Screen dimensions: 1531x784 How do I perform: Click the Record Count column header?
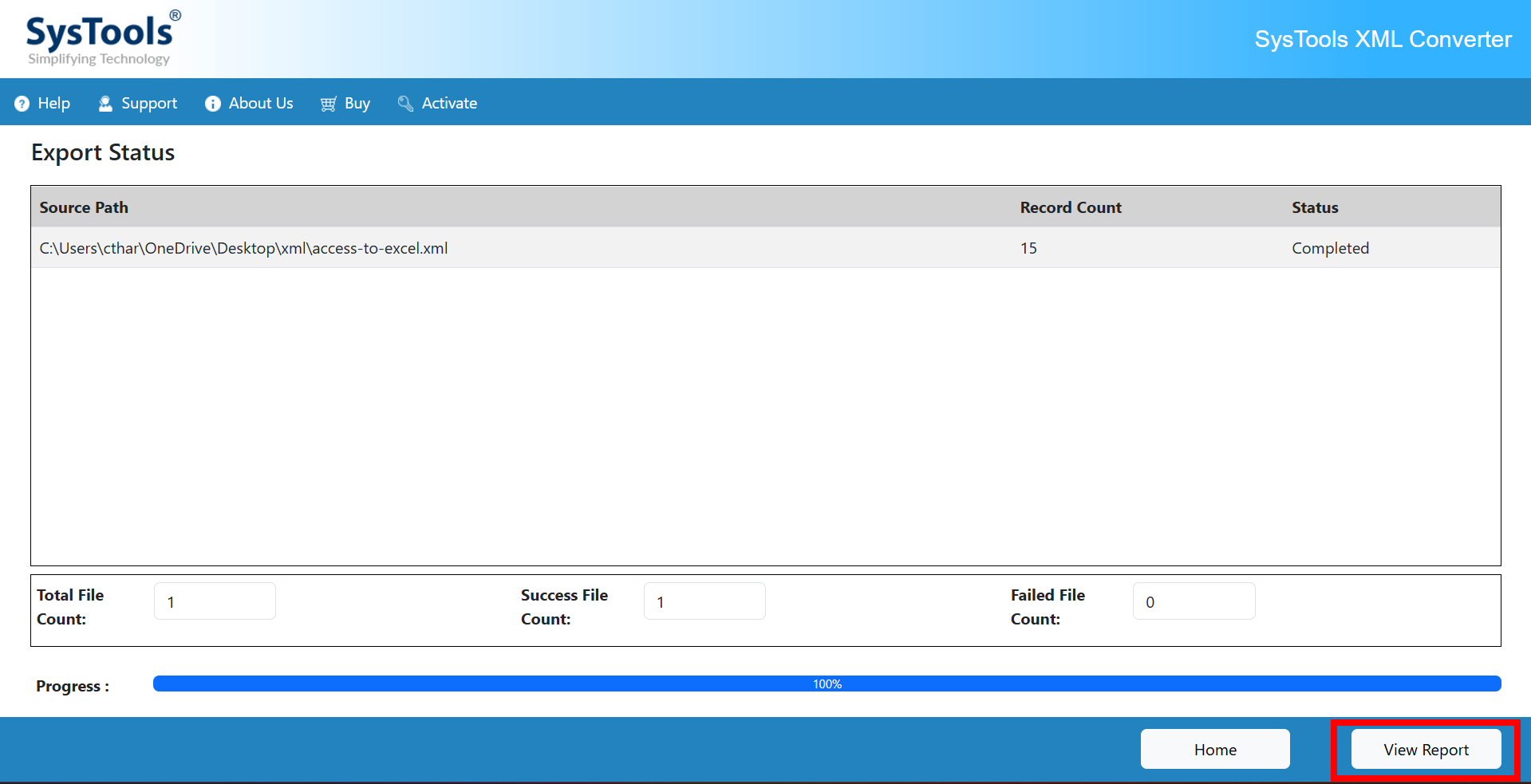click(x=1071, y=207)
